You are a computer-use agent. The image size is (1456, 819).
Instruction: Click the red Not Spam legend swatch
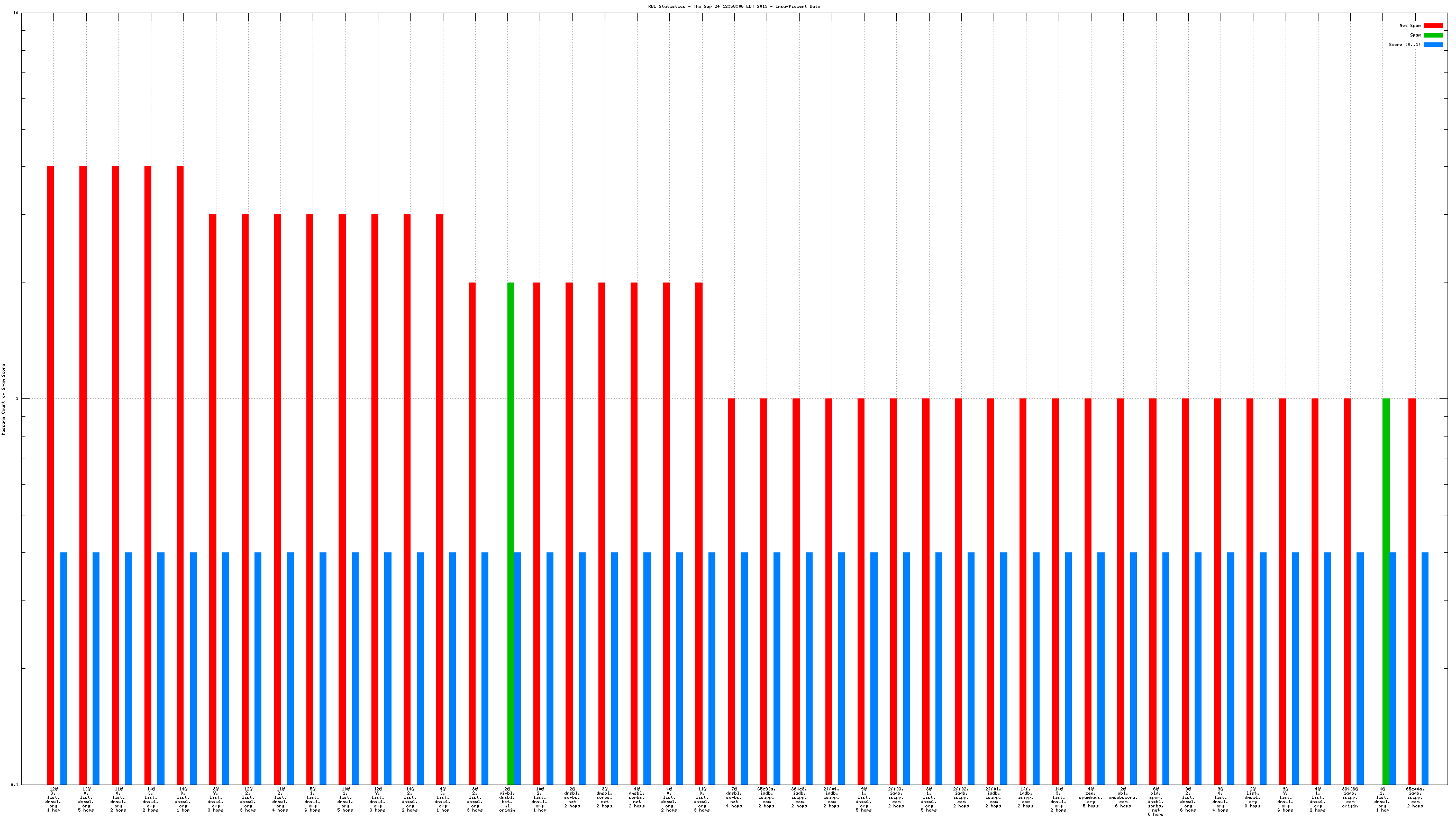coord(1432,25)
